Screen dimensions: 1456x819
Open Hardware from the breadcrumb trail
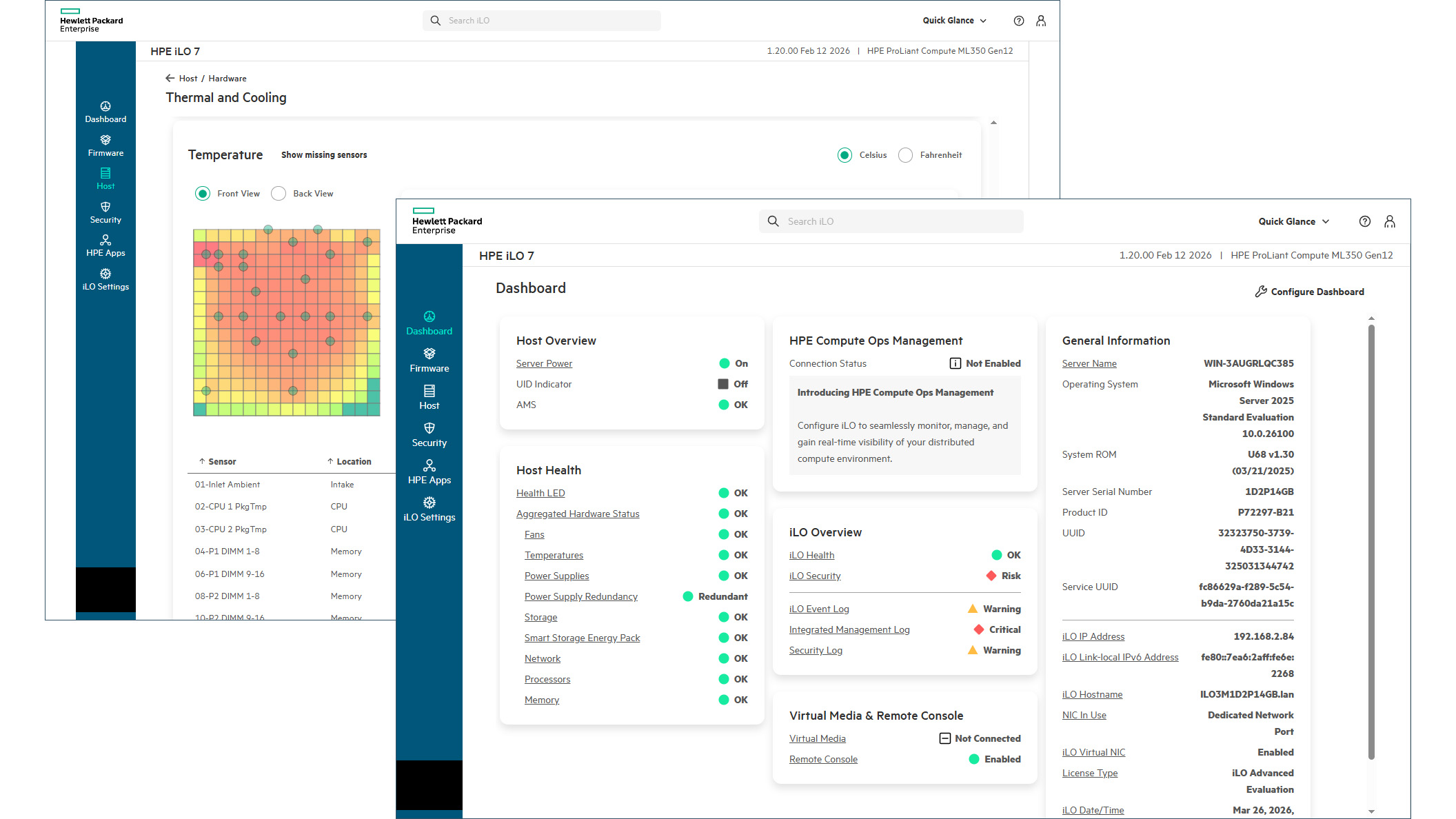pos(228,78)
